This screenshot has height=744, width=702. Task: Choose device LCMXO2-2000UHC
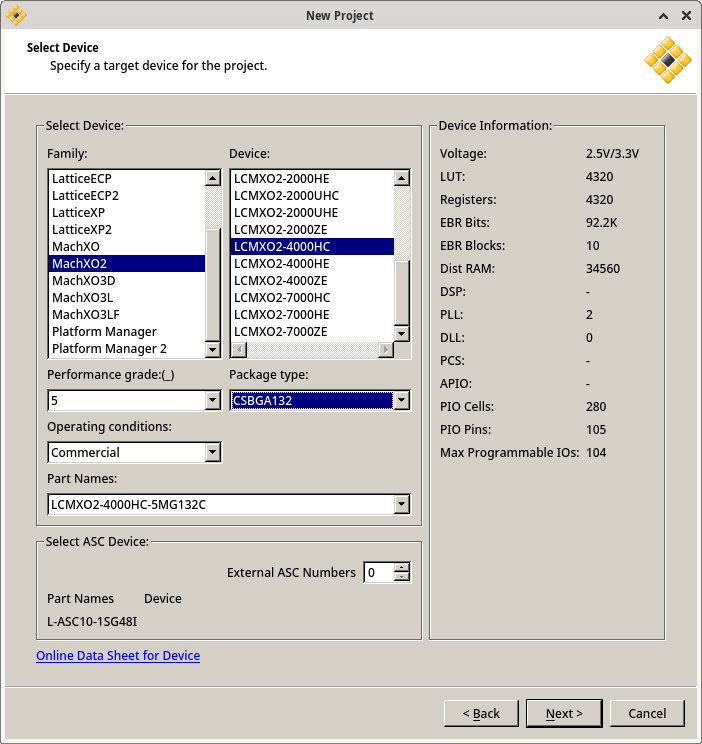312,195
